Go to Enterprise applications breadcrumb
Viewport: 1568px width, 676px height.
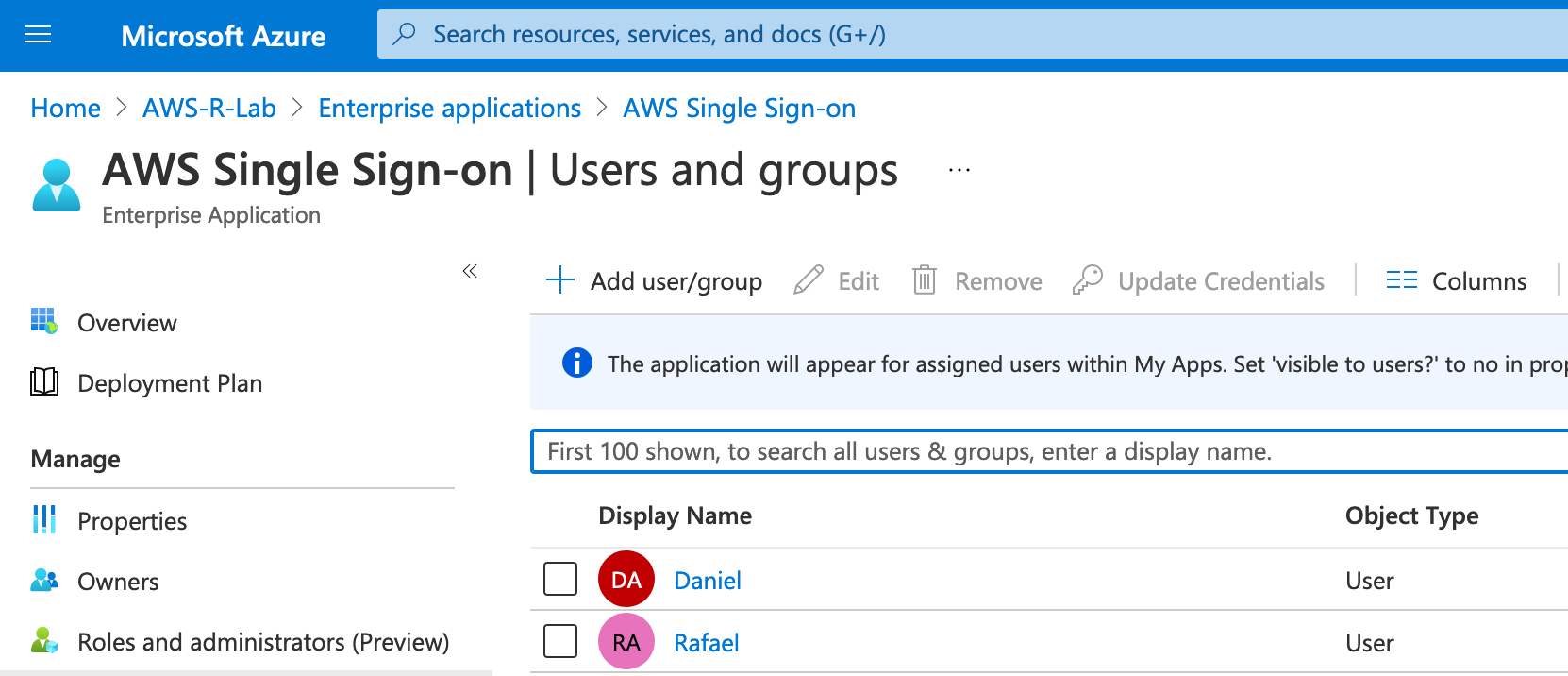pos(449,108)
